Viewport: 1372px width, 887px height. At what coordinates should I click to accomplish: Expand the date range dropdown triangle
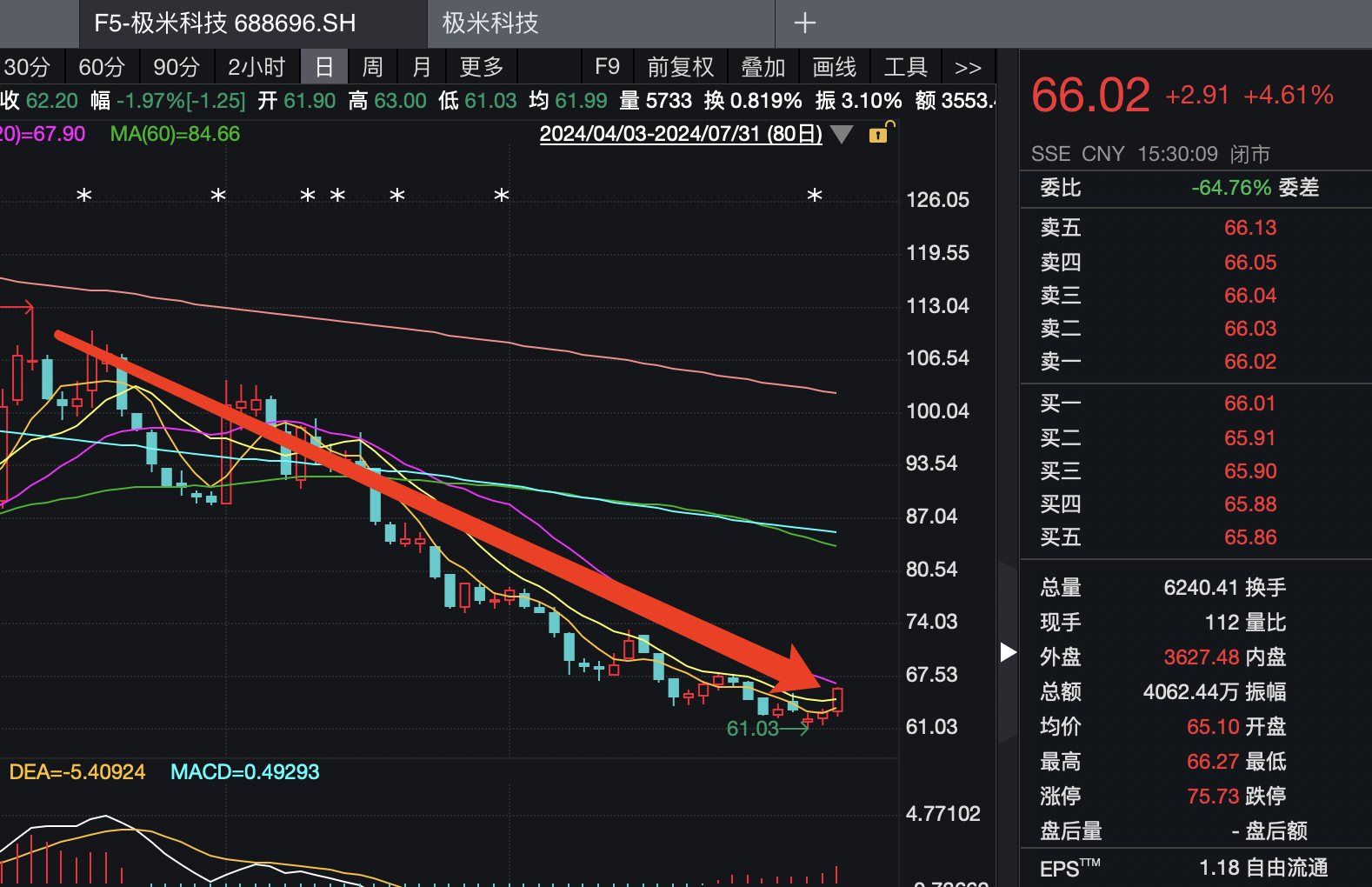[x=842, y=135]
